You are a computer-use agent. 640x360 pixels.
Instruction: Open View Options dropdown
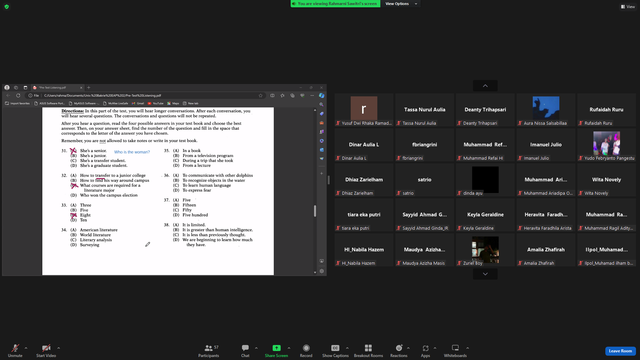pos(401,4)
